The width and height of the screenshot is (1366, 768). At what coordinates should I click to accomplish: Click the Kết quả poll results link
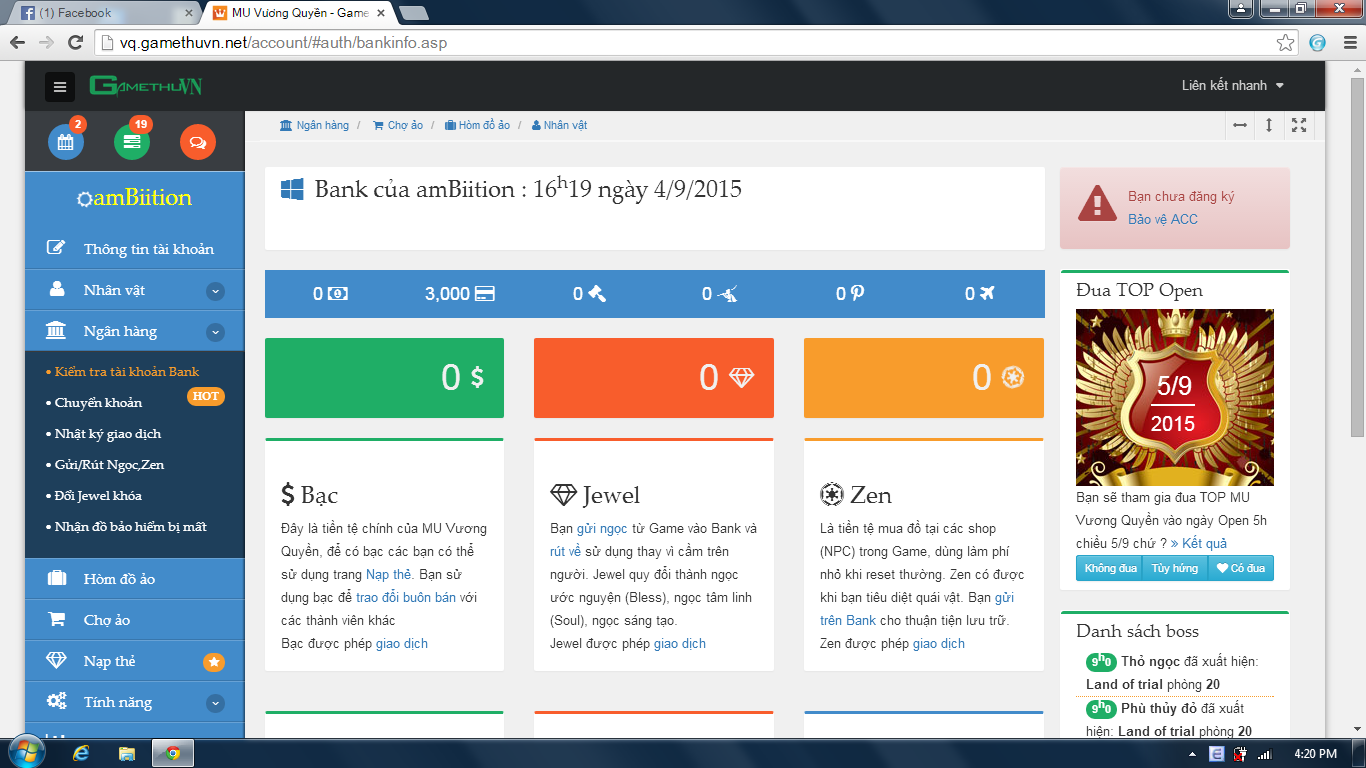point(1198,543)
